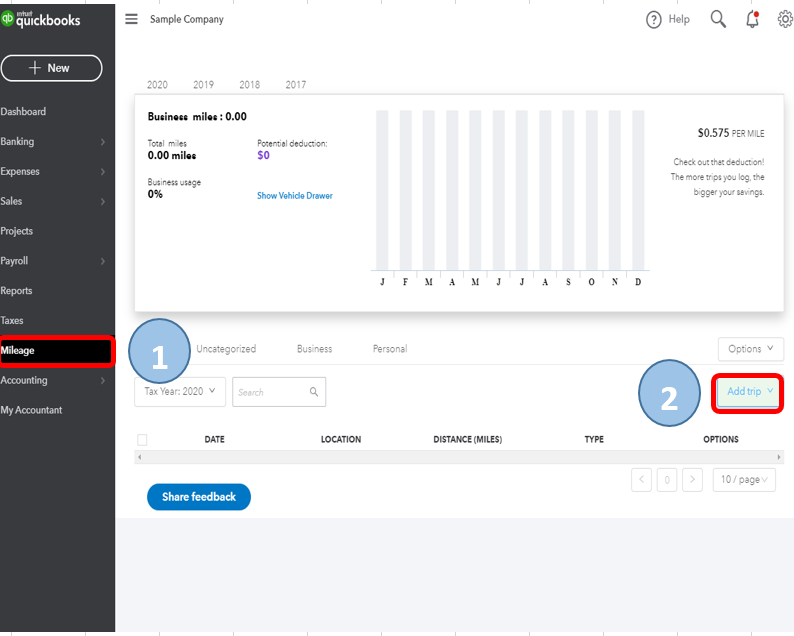Screen dimensions: 794x636
Task: Open the Add trip dropdown button
Action: tap(748, 392)
